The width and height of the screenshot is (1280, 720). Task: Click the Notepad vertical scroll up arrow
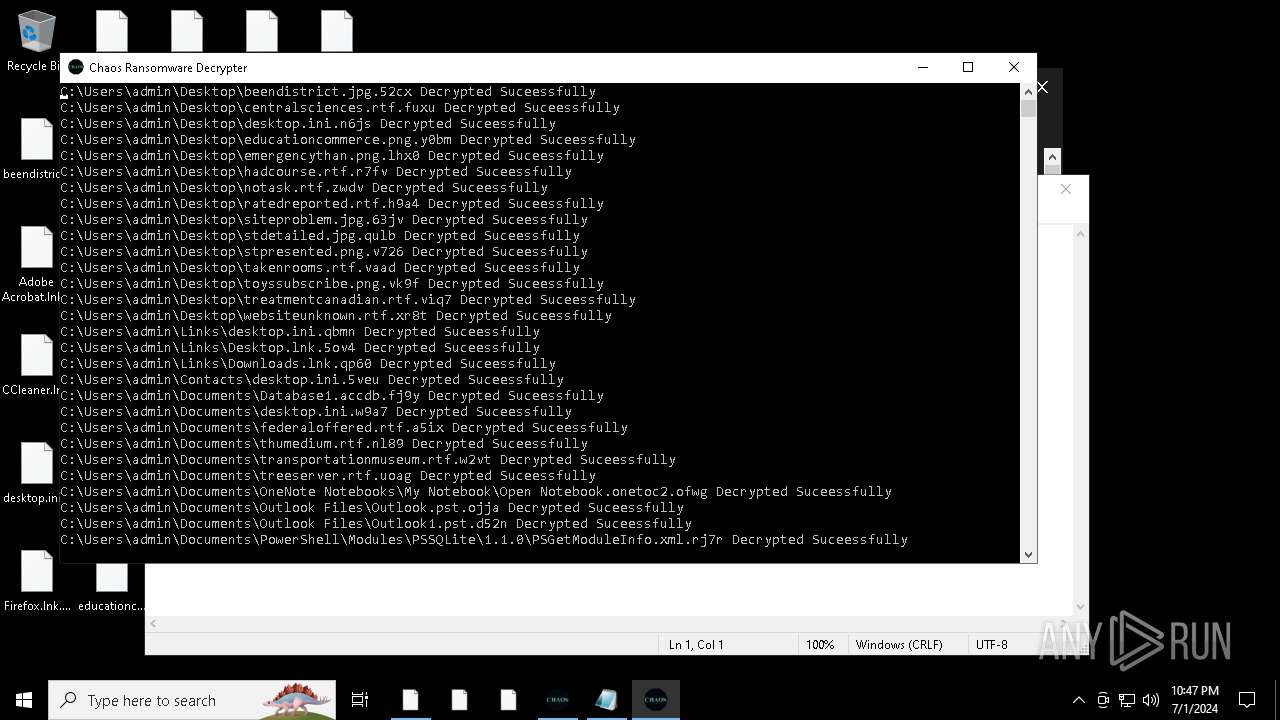[1080, 233]
